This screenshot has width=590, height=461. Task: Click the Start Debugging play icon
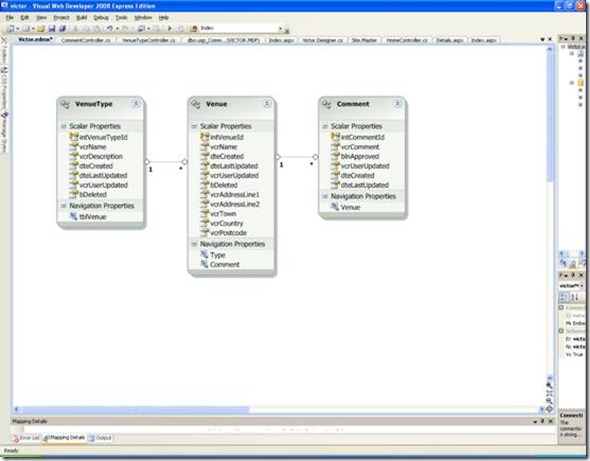click(x=170, y=29)
